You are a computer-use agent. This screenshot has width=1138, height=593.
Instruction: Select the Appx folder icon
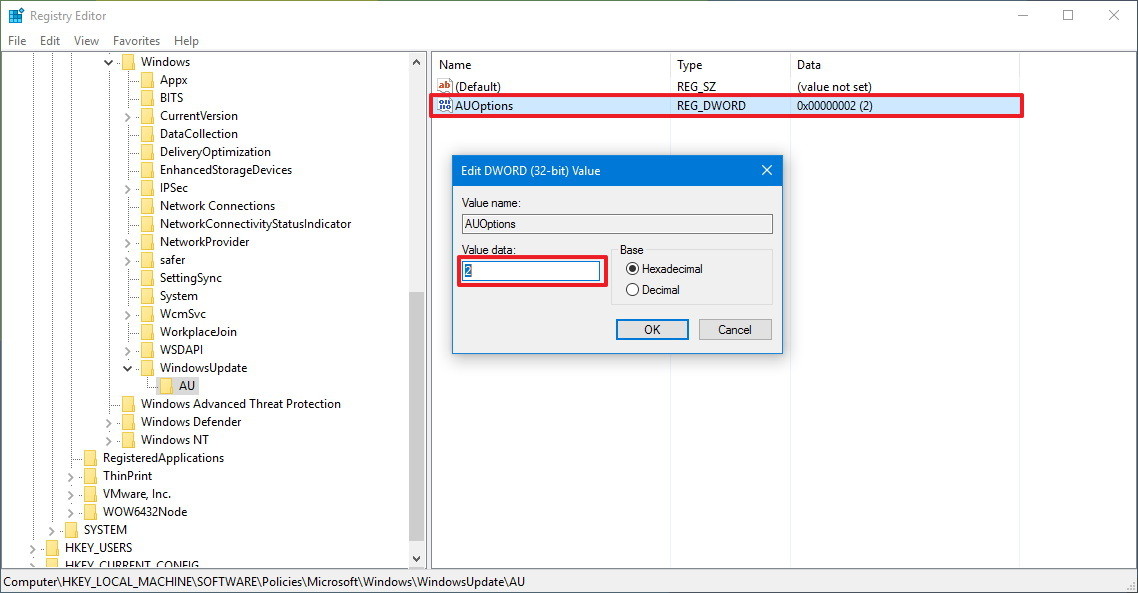click(147, 80)
